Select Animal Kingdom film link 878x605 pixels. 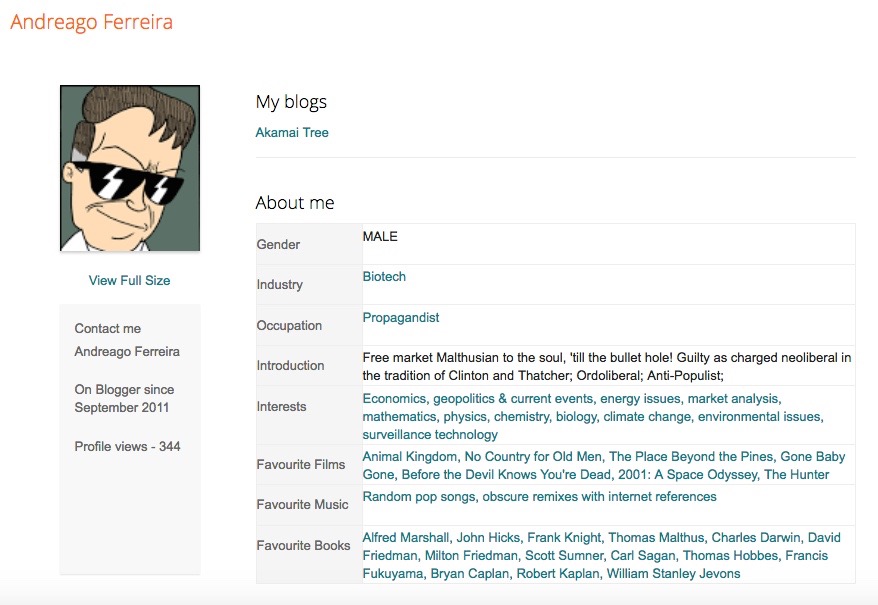coord(409,457)
